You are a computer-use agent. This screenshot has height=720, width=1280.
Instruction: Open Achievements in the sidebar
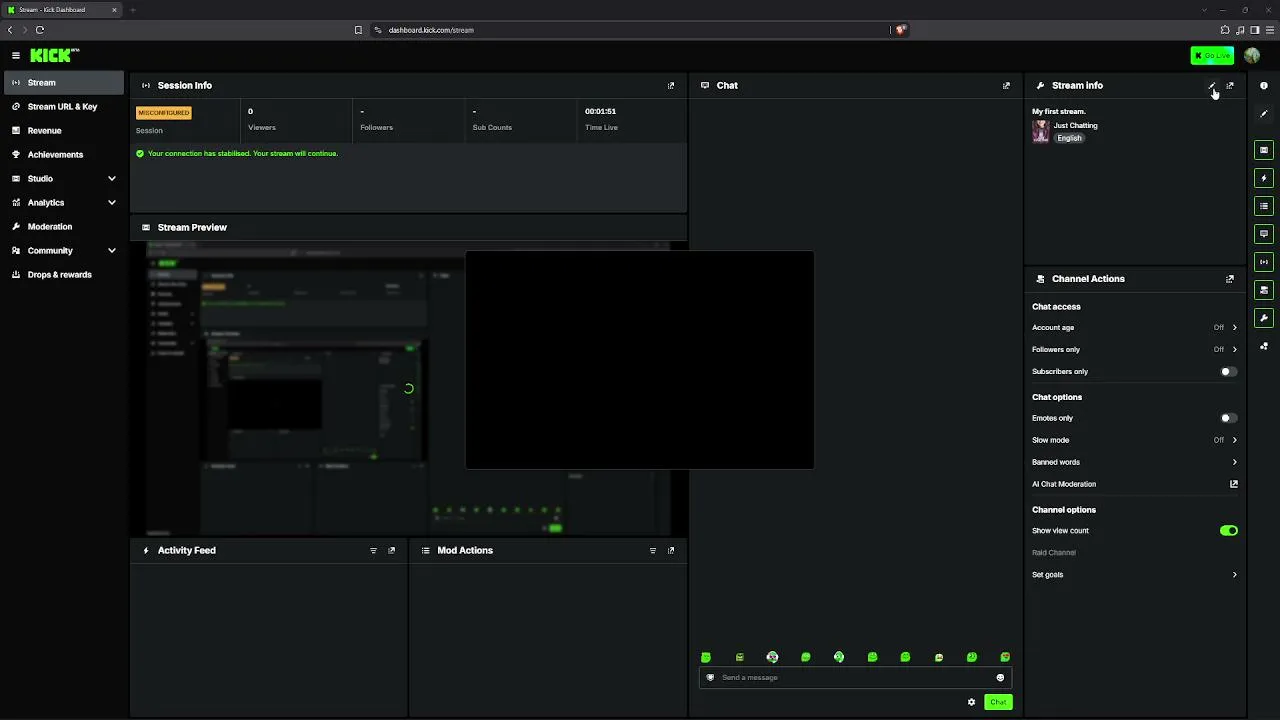[64, 155]
